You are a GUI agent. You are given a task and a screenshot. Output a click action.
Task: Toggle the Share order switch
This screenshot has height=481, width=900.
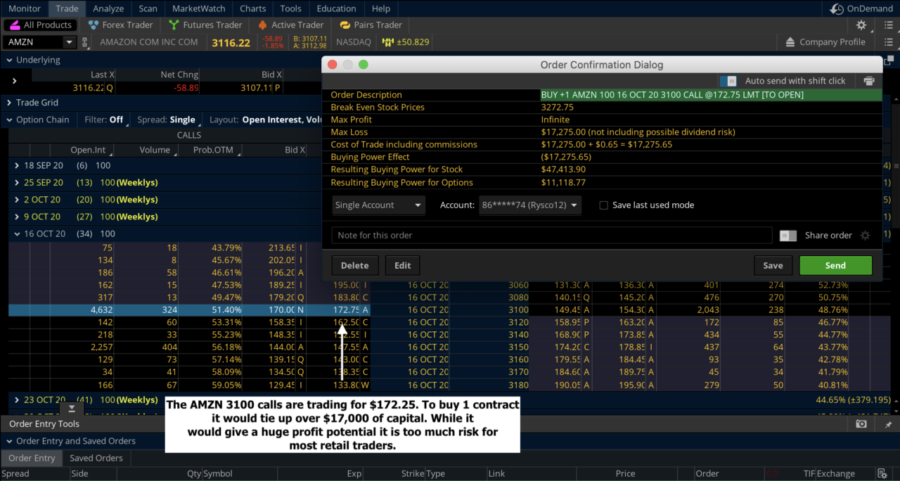click(x=788, y=235)
